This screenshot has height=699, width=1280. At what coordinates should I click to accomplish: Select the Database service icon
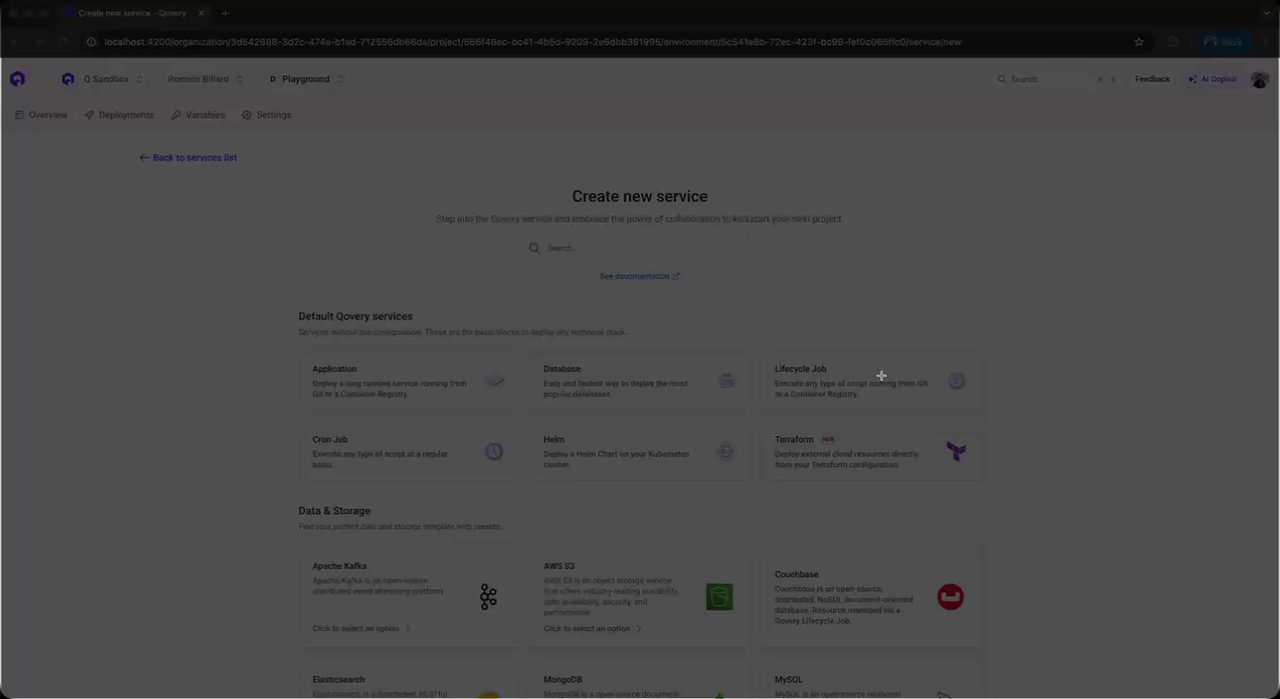pos(726,381)
